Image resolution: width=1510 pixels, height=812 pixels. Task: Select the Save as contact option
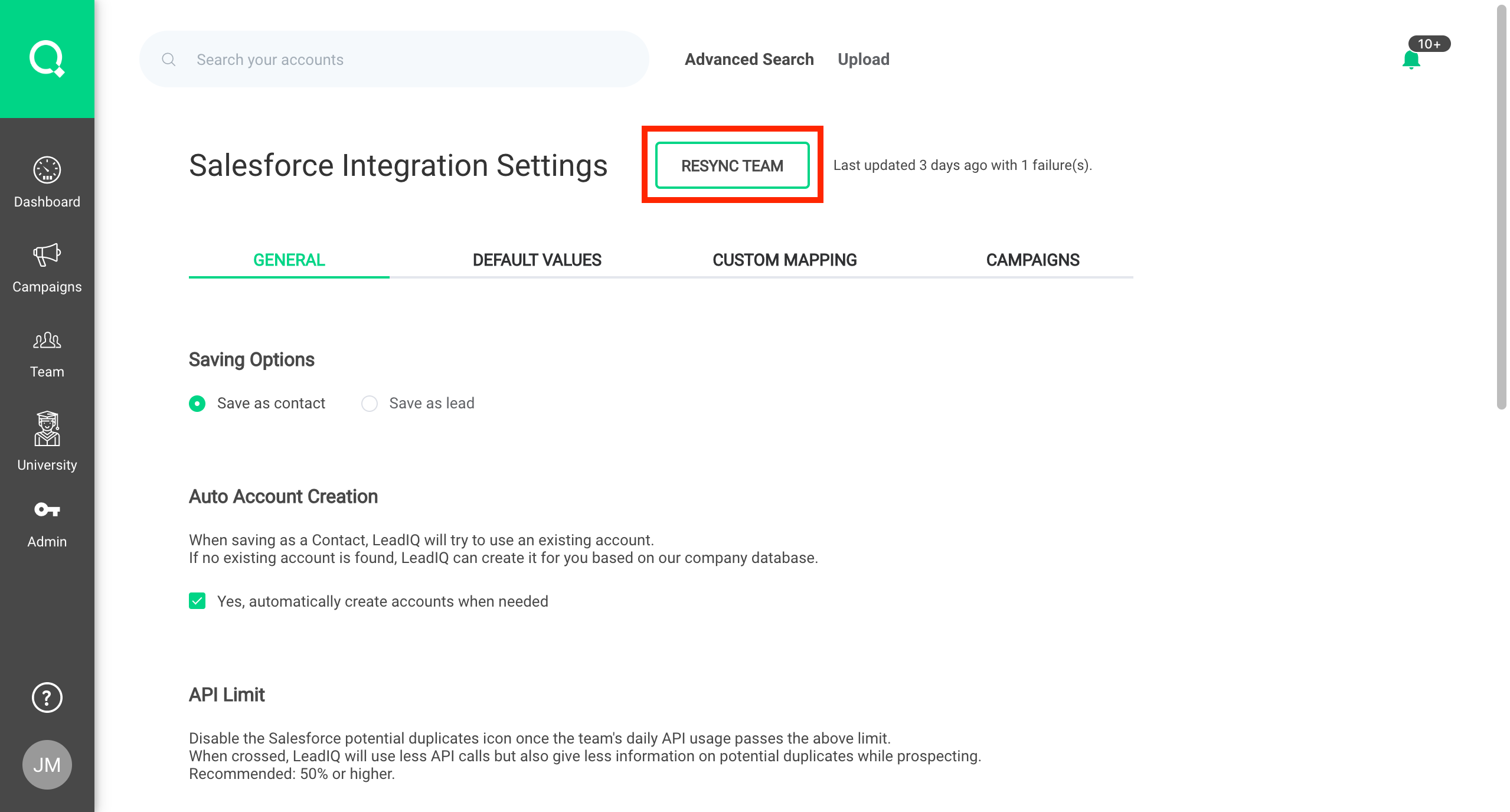(197, 404)
